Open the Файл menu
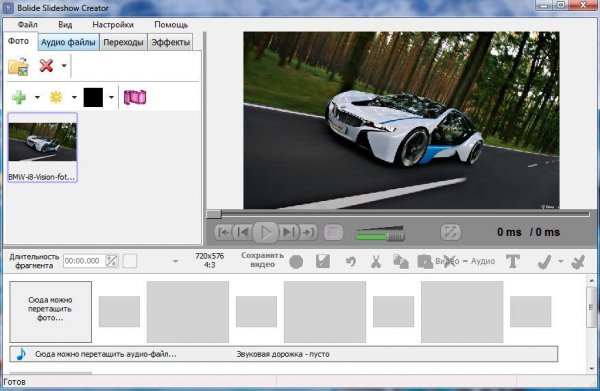This screenshot has height=391, width=600. pos(28,24)
